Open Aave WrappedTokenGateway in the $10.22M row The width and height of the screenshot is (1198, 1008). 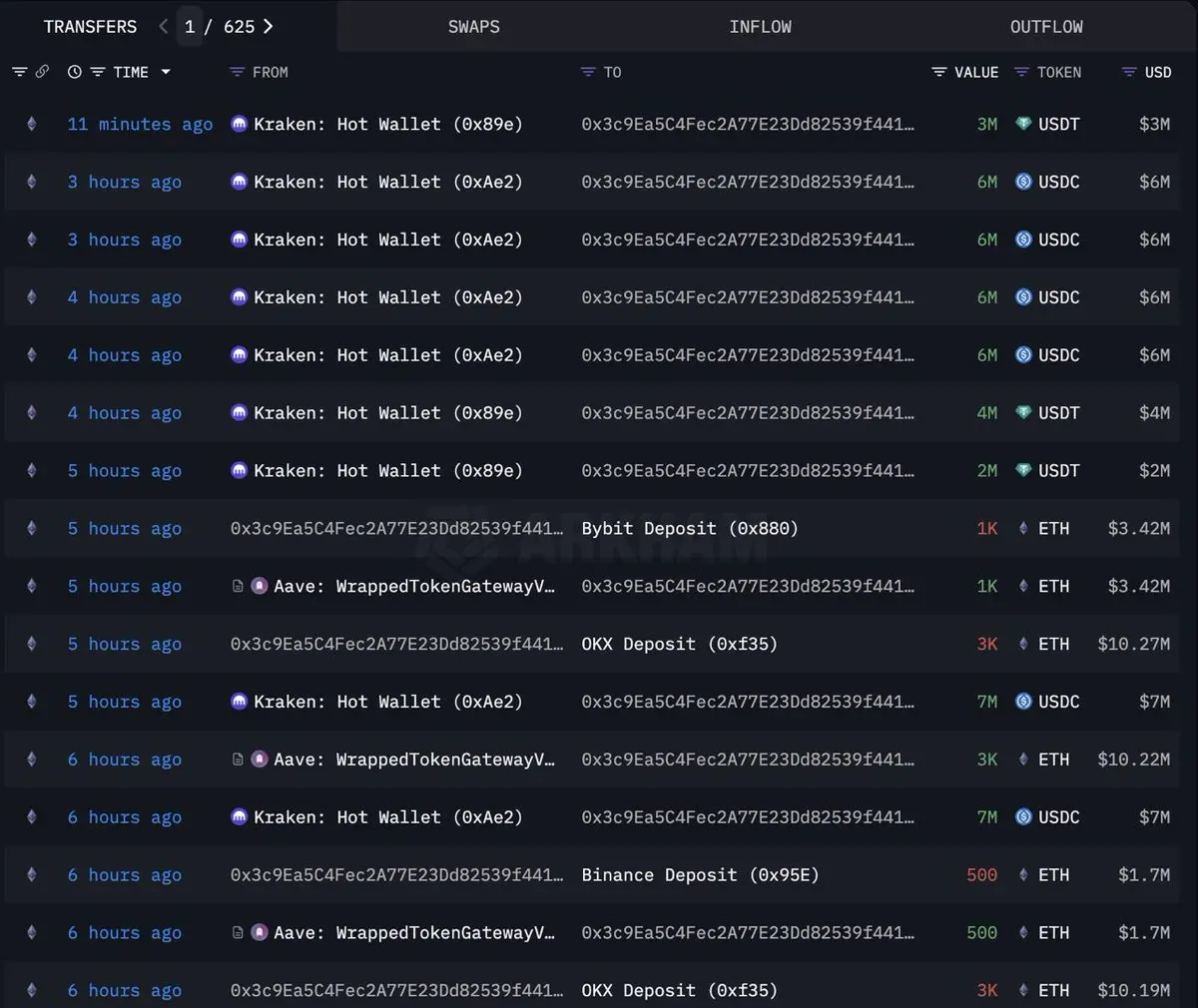[414, 759]
